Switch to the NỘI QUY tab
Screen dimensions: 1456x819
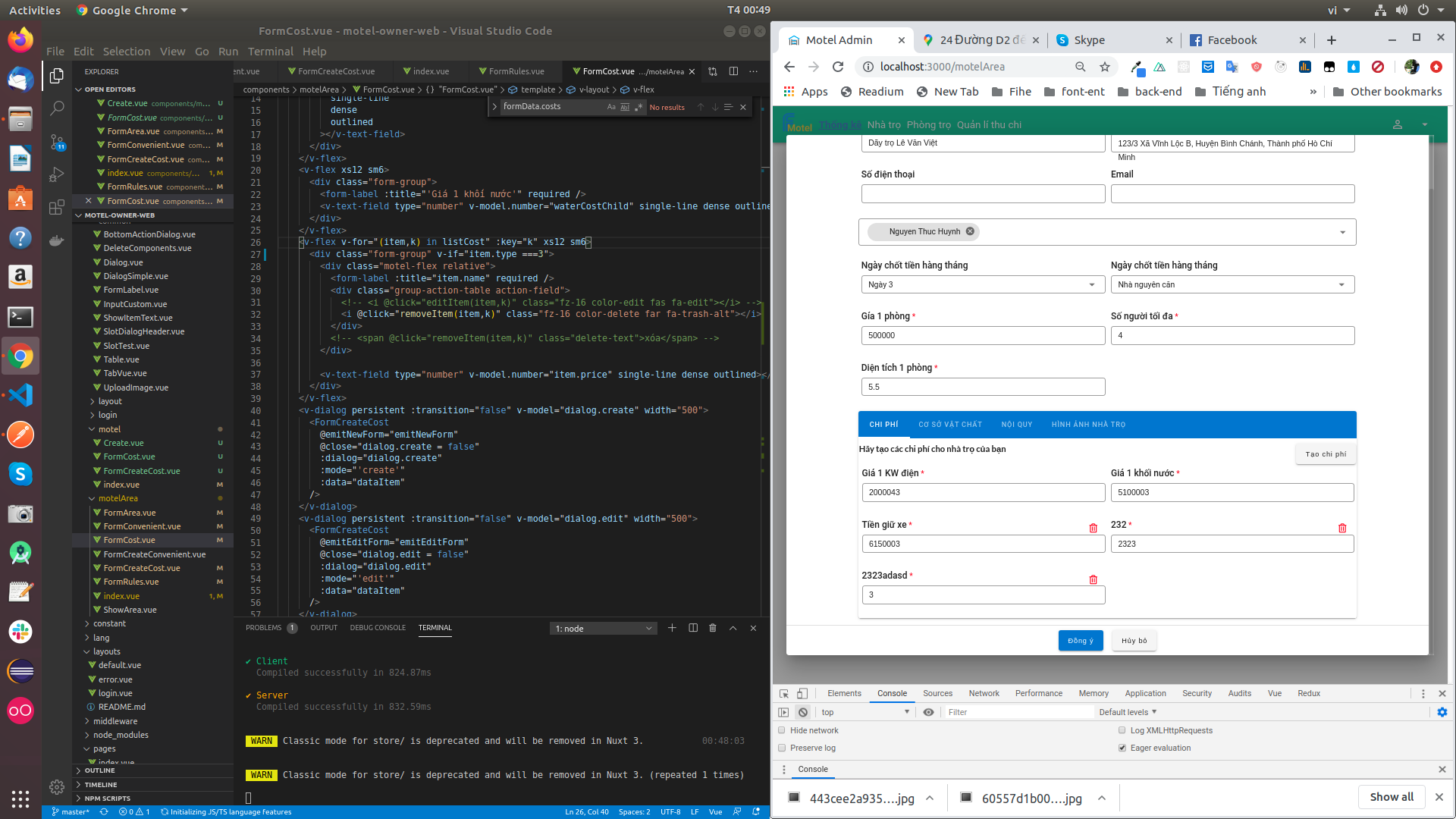(1016, 425)
